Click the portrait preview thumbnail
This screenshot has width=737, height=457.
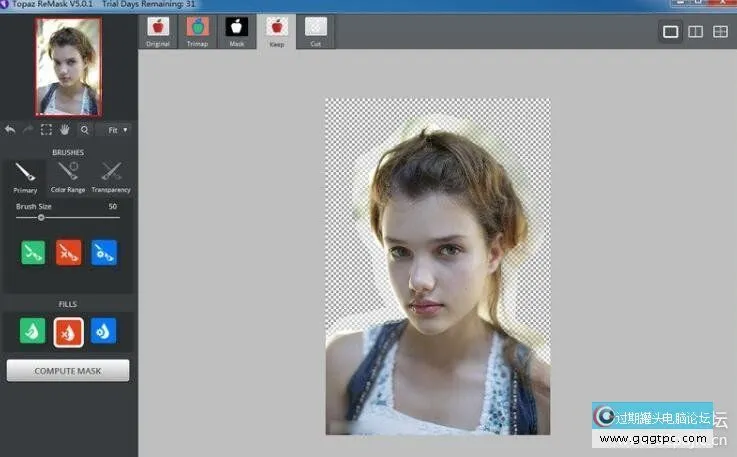(x=68, y=66)
